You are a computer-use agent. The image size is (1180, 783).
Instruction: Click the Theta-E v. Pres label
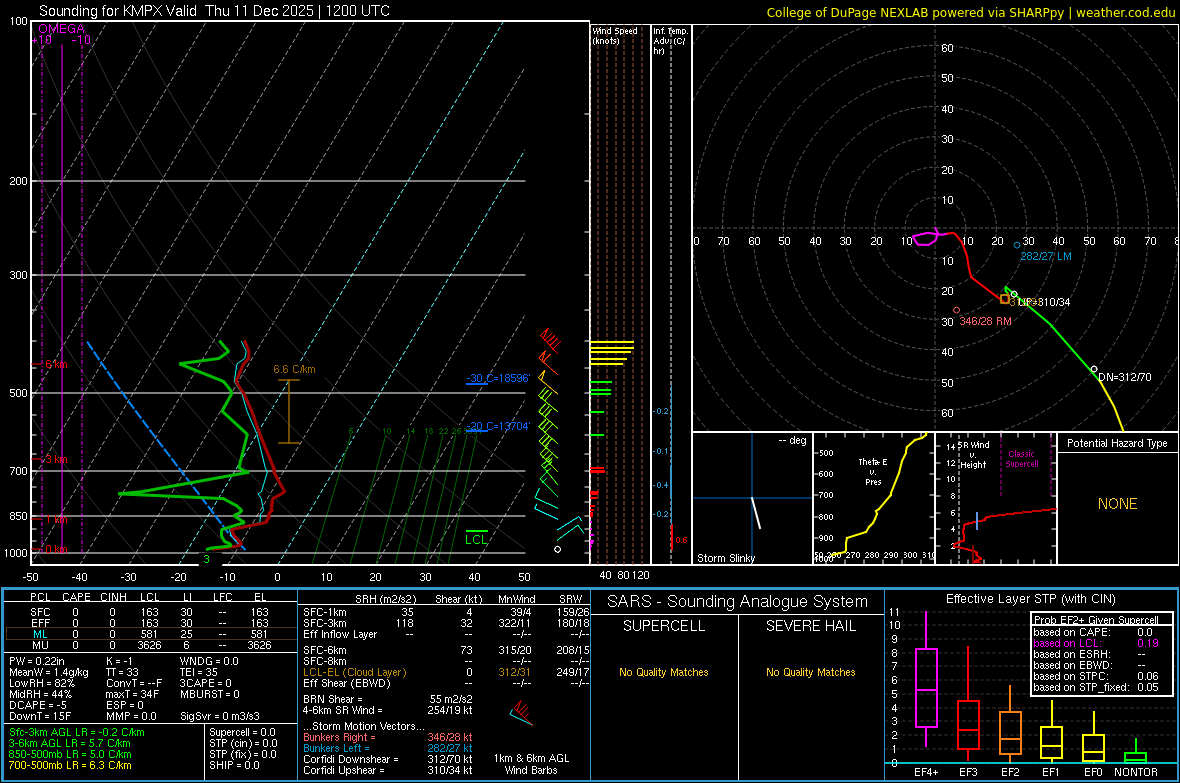pyautogui.click(x=873, y=471)
